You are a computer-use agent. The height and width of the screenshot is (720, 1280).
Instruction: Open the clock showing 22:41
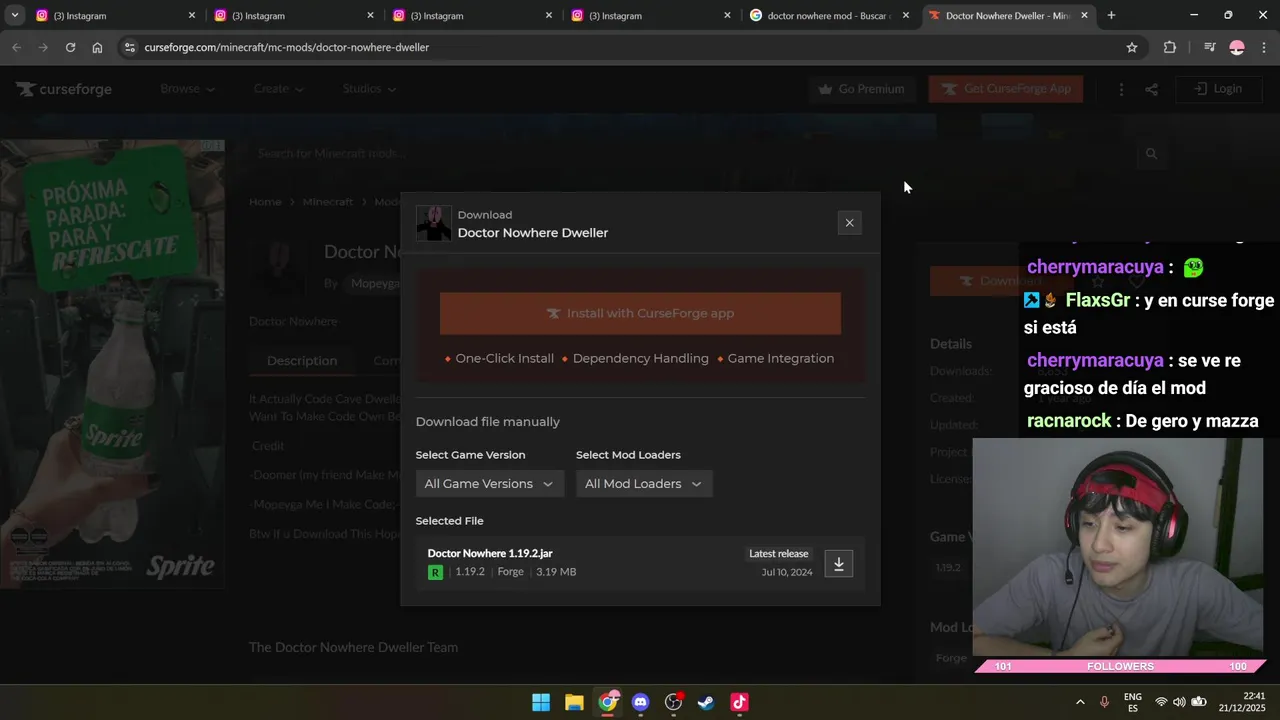[1243, 702]
